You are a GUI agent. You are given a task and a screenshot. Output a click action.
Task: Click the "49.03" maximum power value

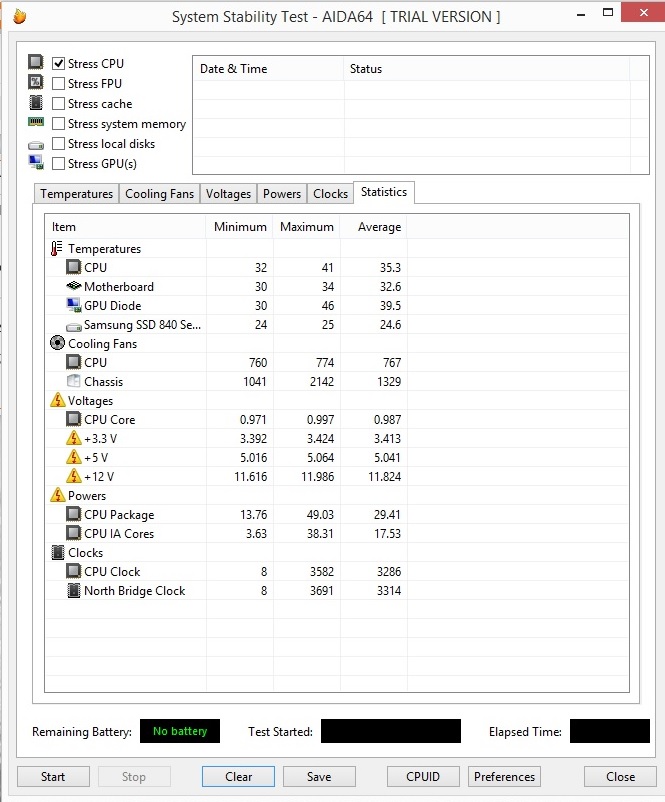click(x=320, y=515)
